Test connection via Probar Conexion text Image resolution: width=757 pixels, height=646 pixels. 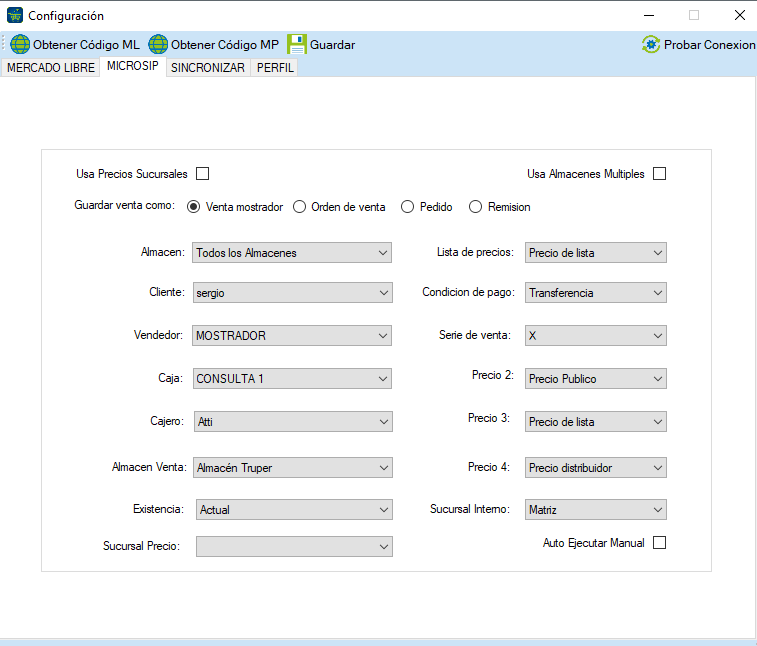[x=709, y=45]
